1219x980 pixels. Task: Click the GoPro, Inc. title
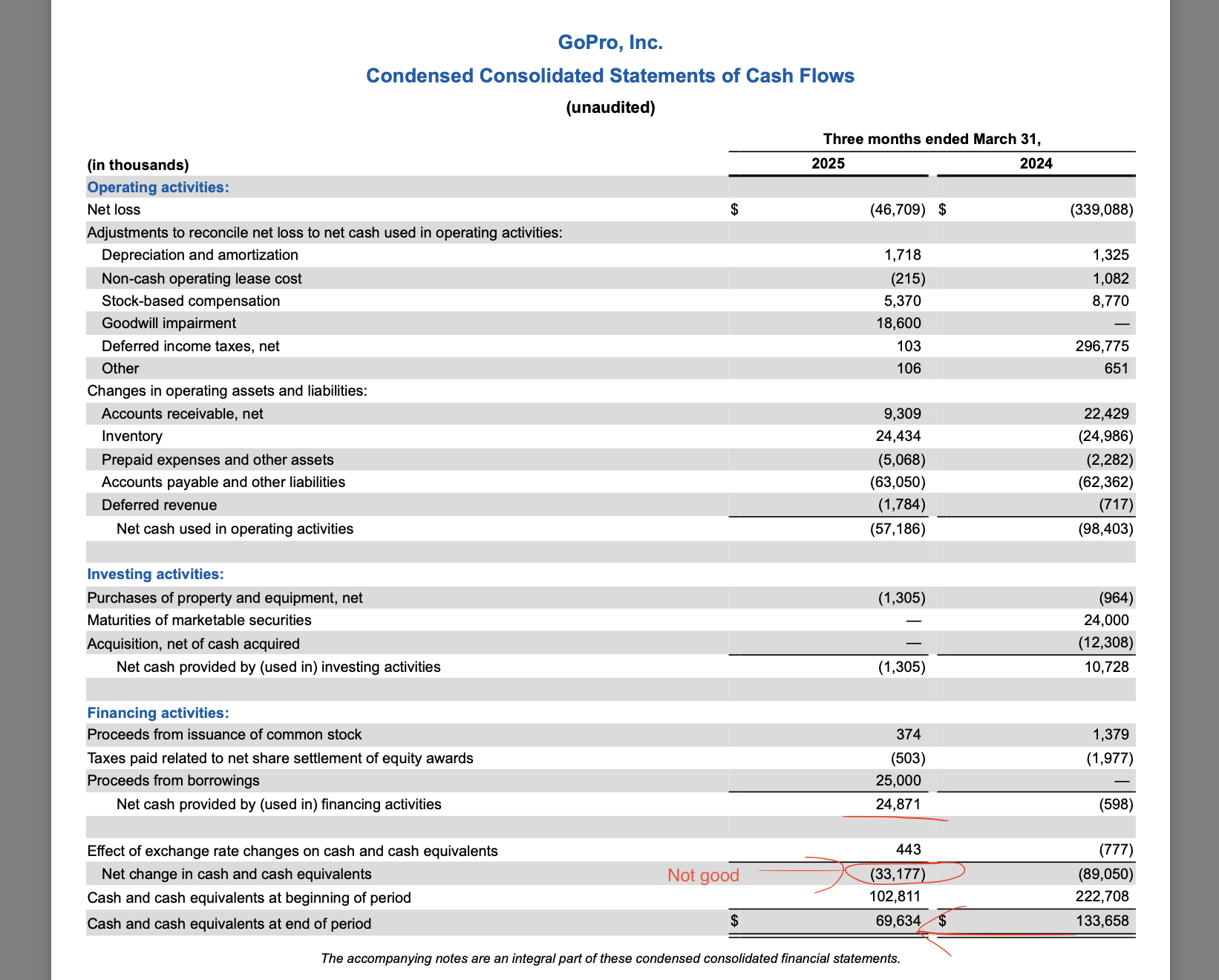(610, 42)
